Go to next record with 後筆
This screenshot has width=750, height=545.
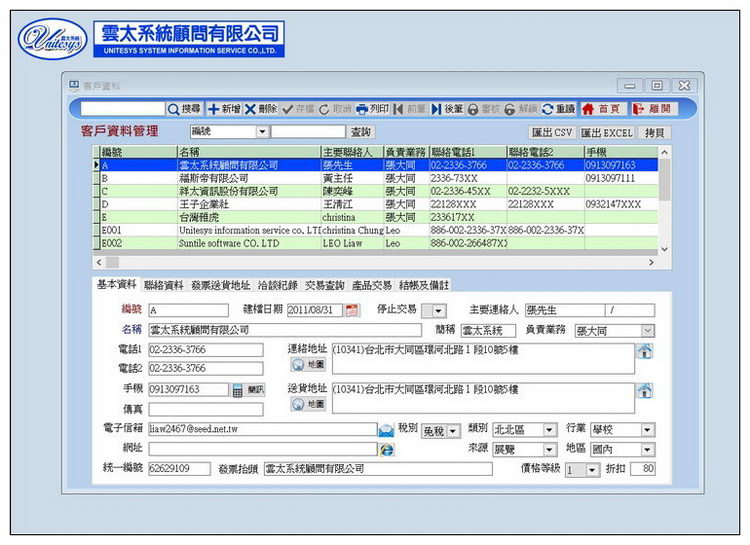tap(447, 108)
